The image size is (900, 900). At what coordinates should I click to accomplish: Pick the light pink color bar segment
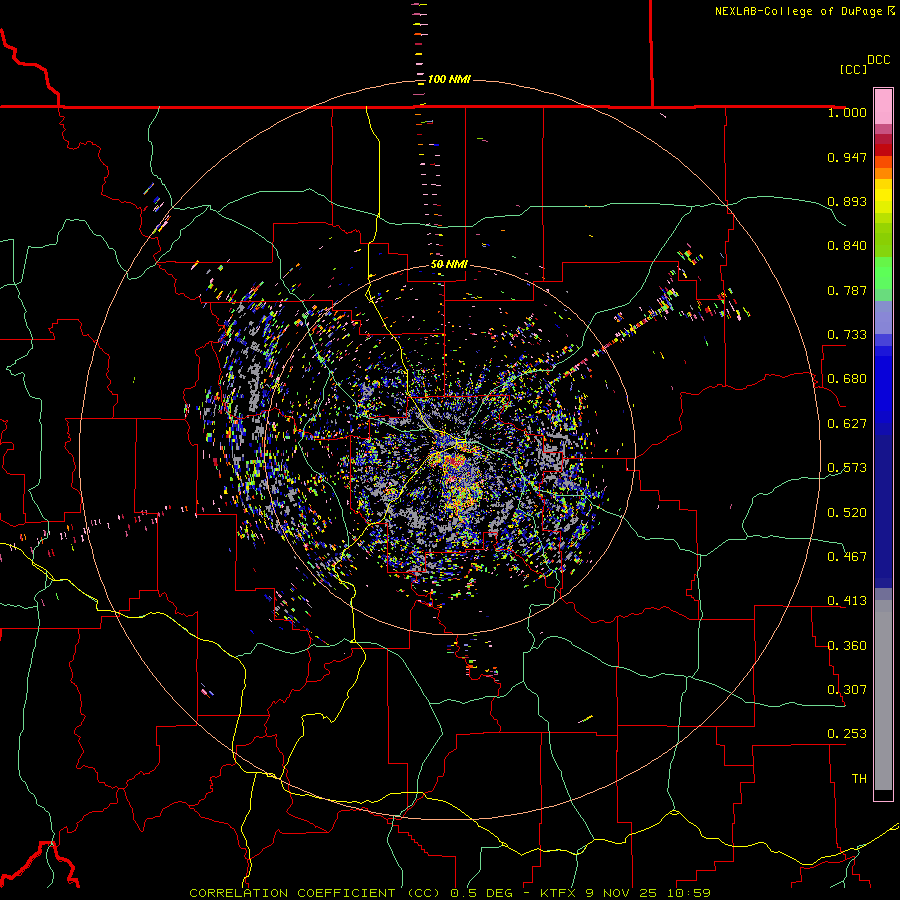tap(883, 106)
